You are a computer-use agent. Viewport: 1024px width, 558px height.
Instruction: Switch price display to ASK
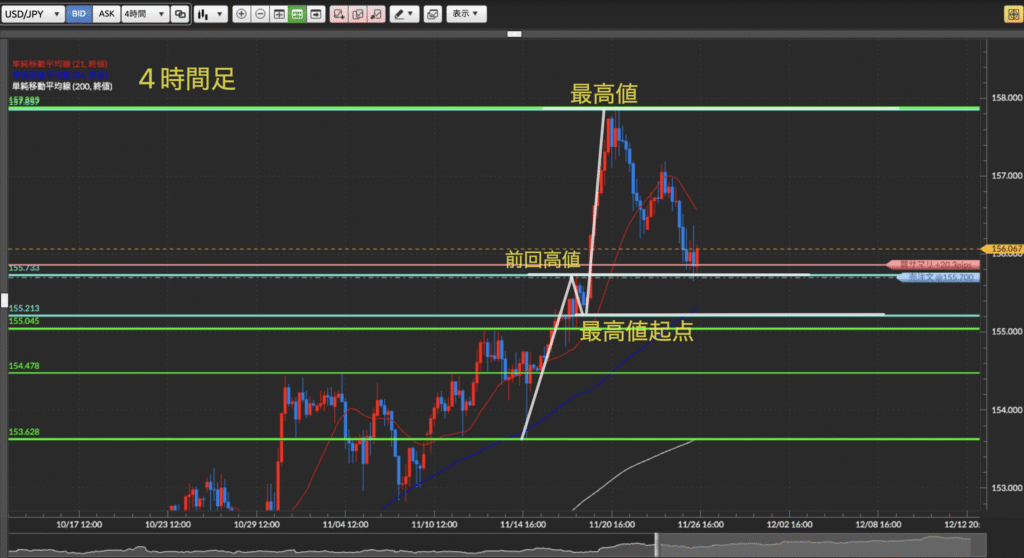(106, 14)
